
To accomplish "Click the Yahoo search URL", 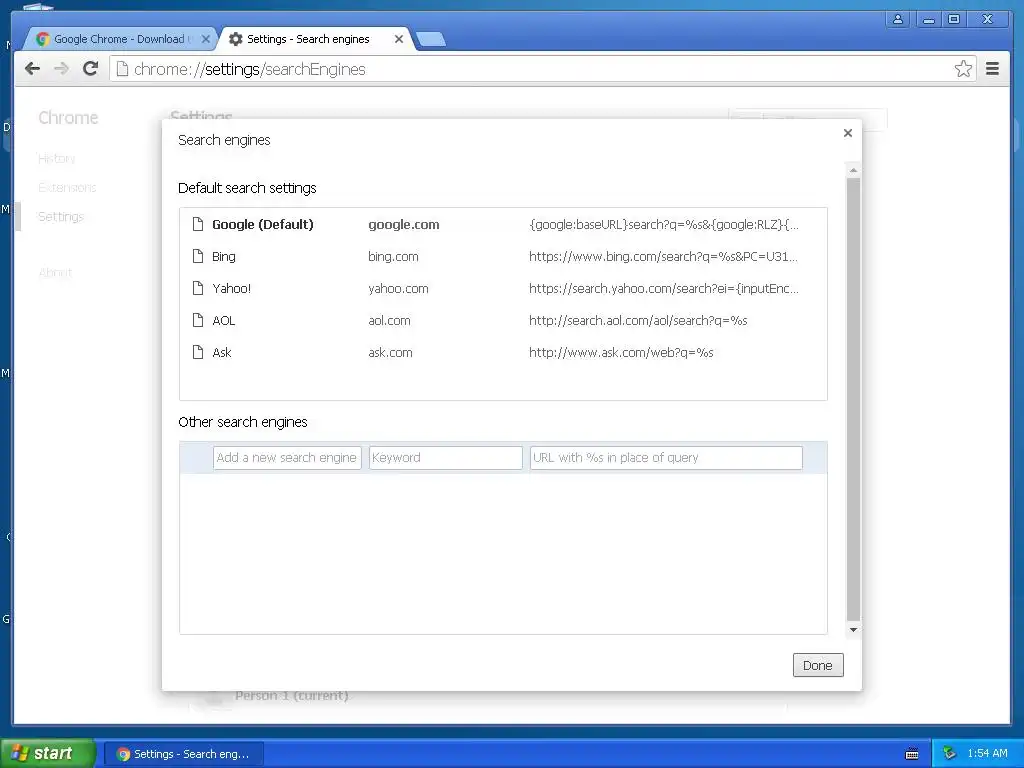I will point(664,289).
